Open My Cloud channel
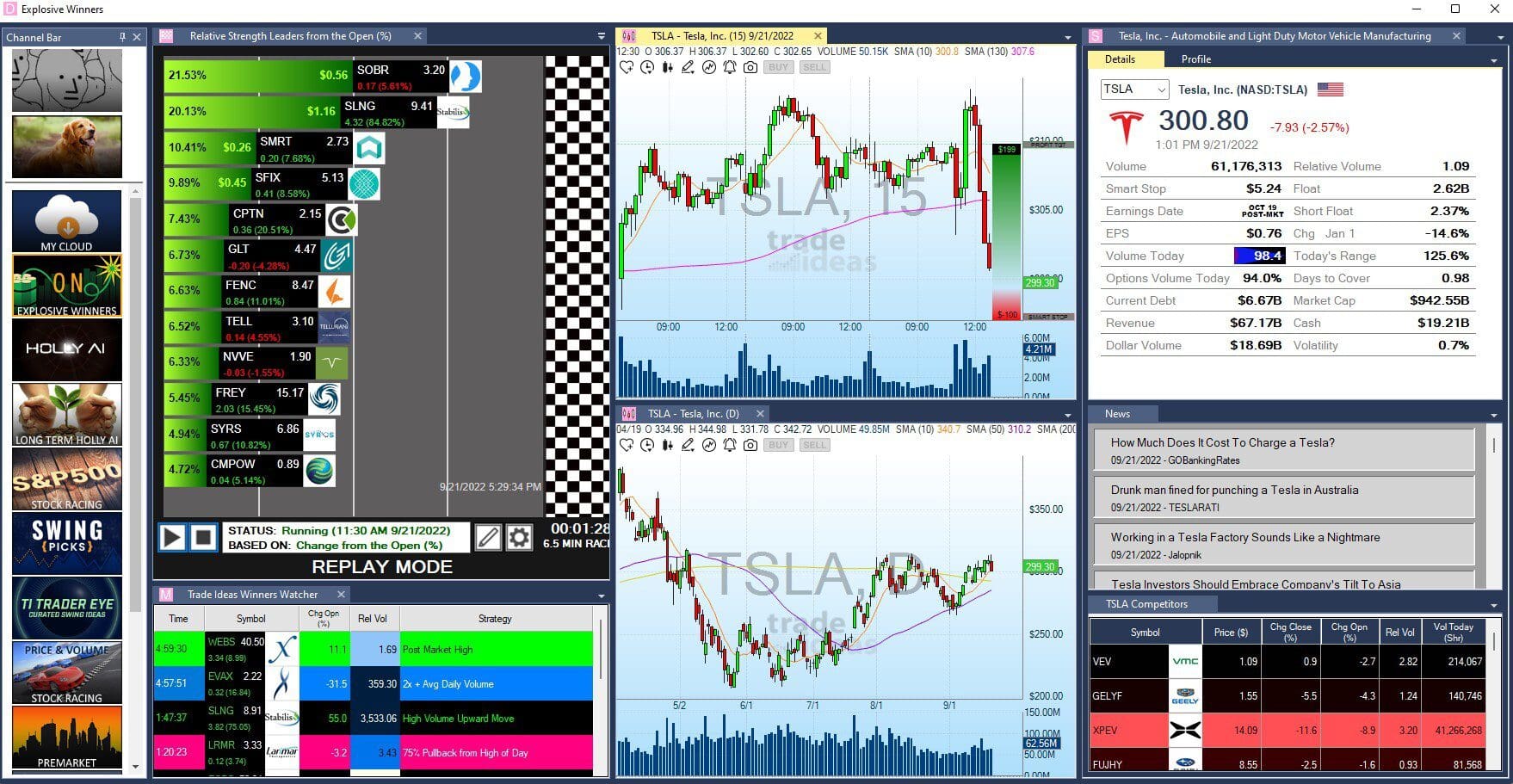The height and width of the screenshot is (784, 1513). tap(67, 221)
